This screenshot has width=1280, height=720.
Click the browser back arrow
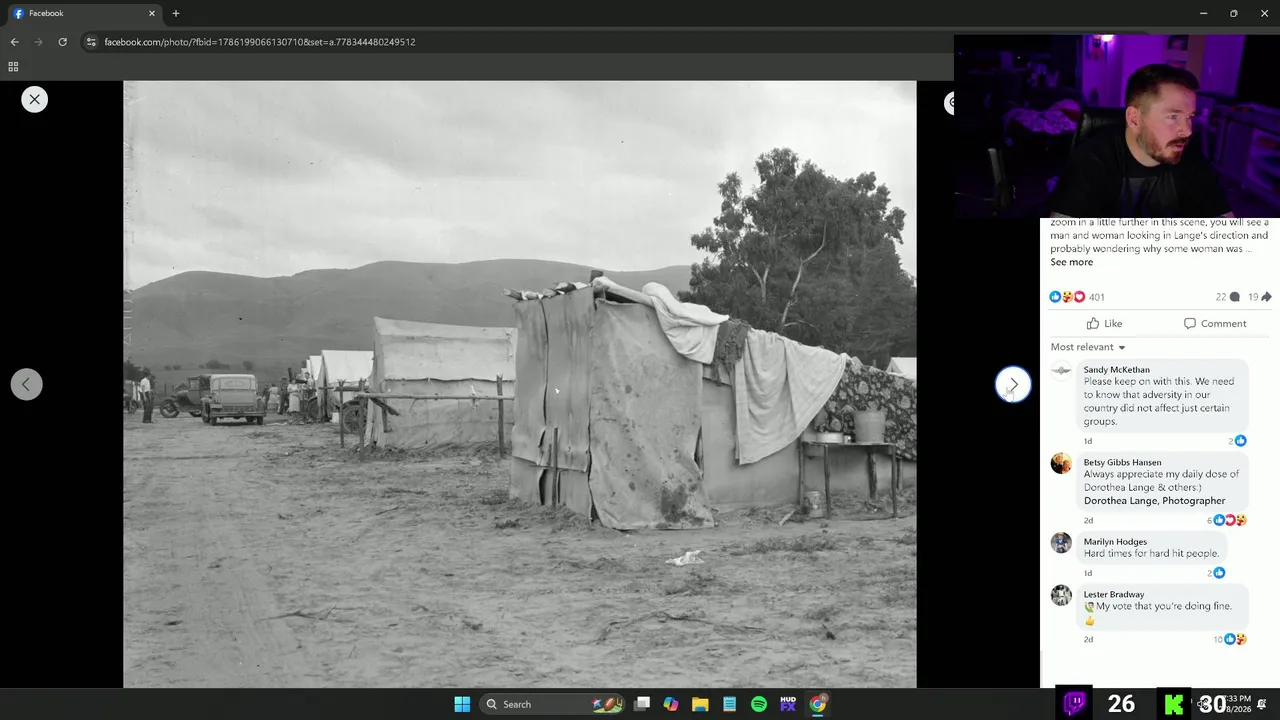pos(14,42)
